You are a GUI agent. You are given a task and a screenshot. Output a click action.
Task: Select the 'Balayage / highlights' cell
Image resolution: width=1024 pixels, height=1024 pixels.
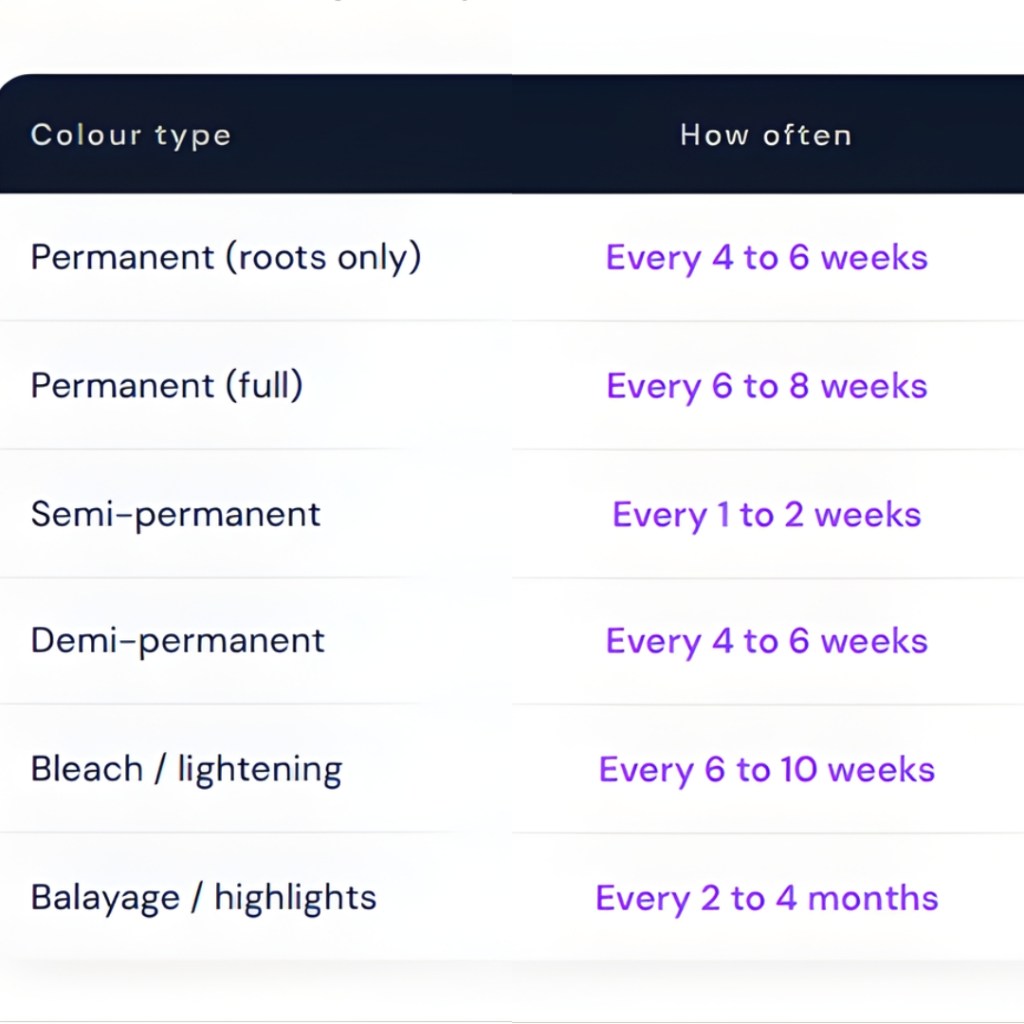pos(204,897)
